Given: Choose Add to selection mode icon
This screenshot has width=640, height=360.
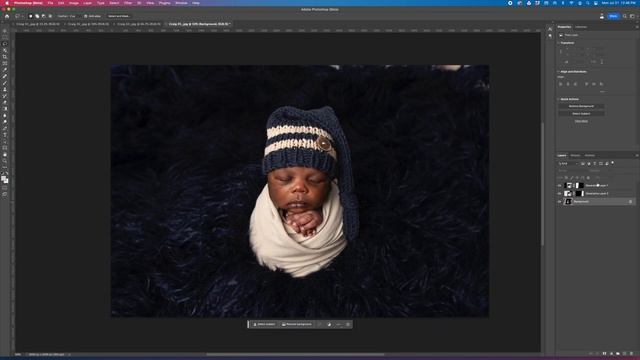Looking at the screenshot, I should [x=37, y=16].
